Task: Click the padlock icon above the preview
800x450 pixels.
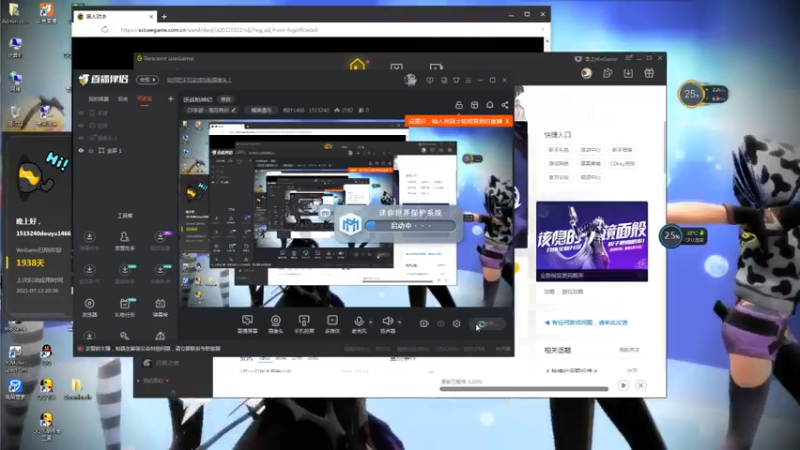Action: pos(459,105)
